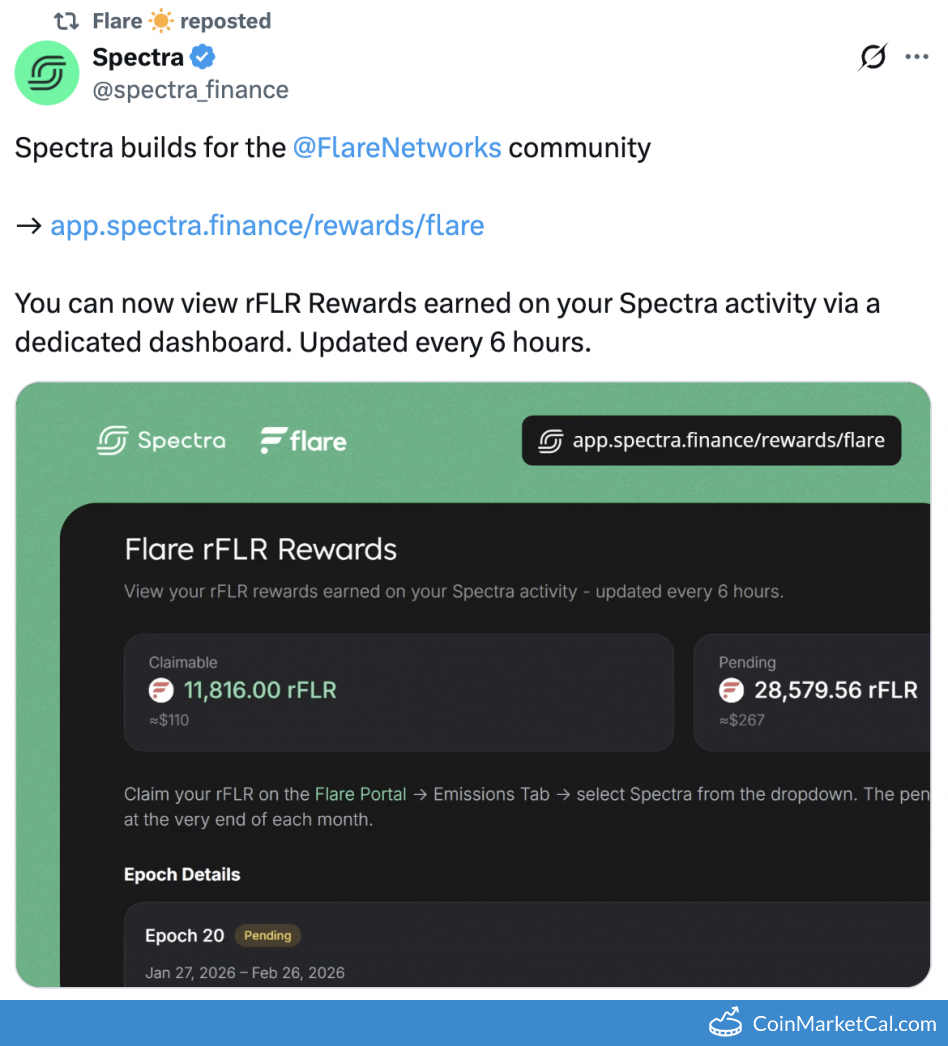The width and height of the screenshot is (948, 1046).
Task: Click the Spectra display name
Action: click(138, 58)
